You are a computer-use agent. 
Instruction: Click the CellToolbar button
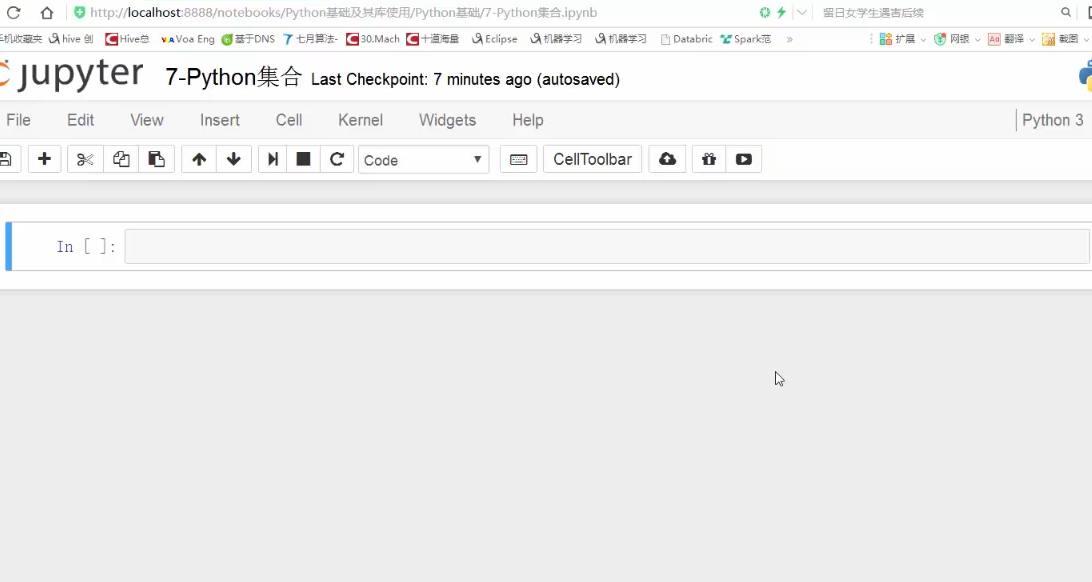(x=592, y=159)
